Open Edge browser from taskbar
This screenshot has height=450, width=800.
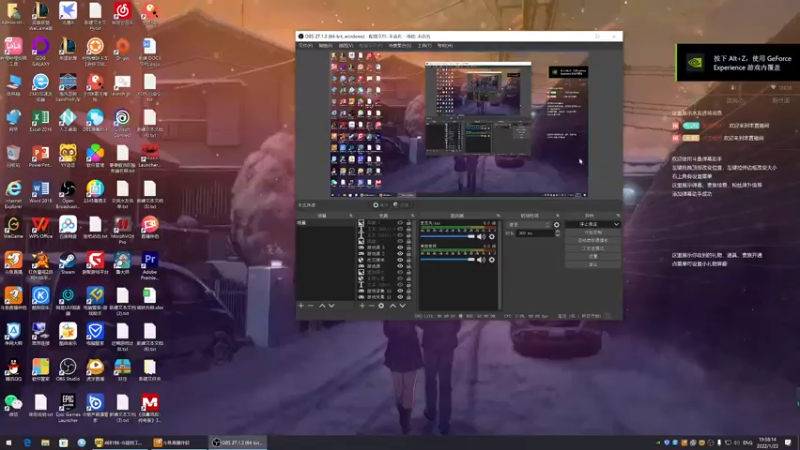click(27, 442)
